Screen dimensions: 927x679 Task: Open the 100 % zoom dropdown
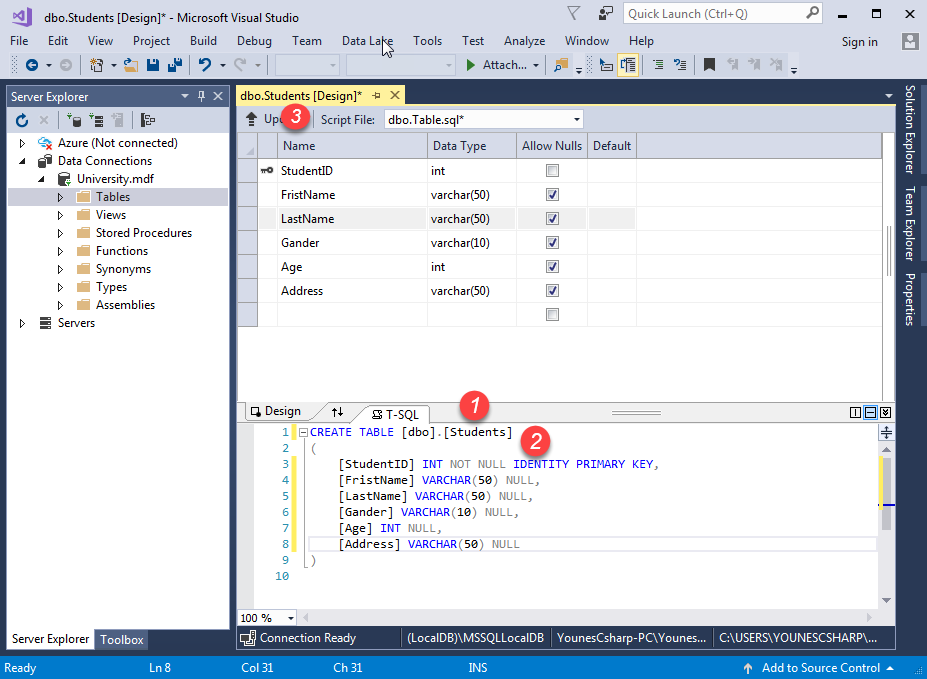[x=291, y=618]
